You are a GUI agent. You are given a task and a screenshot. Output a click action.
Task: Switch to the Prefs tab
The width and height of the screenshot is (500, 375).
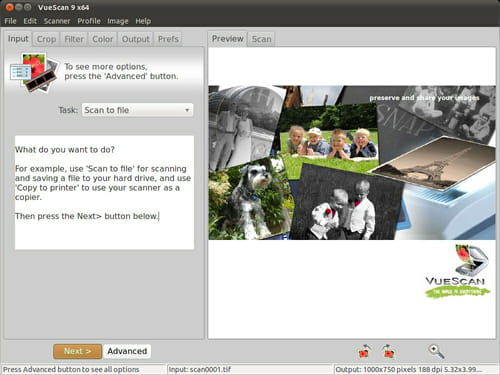[x=168, y=39]
